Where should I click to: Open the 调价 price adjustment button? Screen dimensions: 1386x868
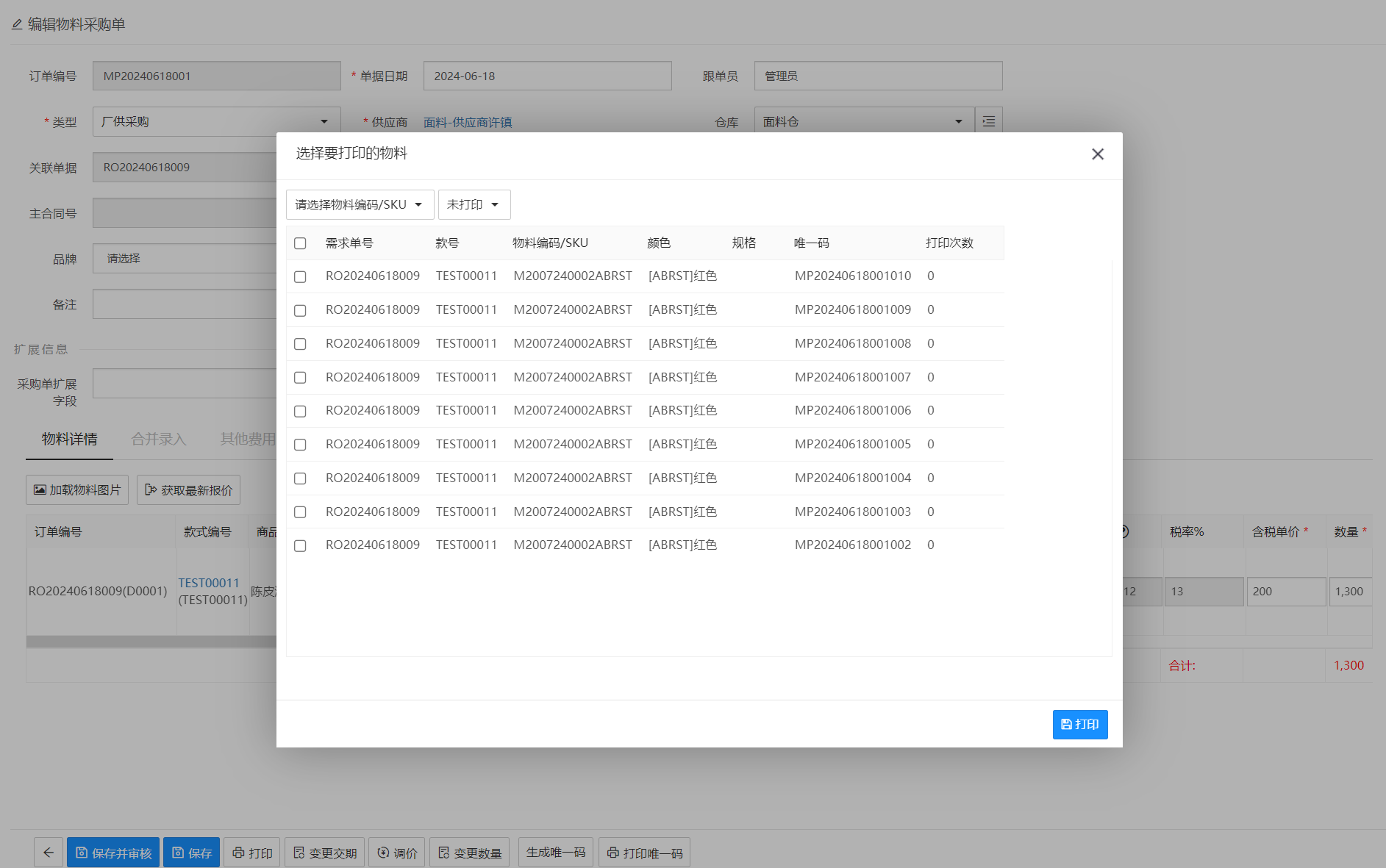tap(397, 853)
